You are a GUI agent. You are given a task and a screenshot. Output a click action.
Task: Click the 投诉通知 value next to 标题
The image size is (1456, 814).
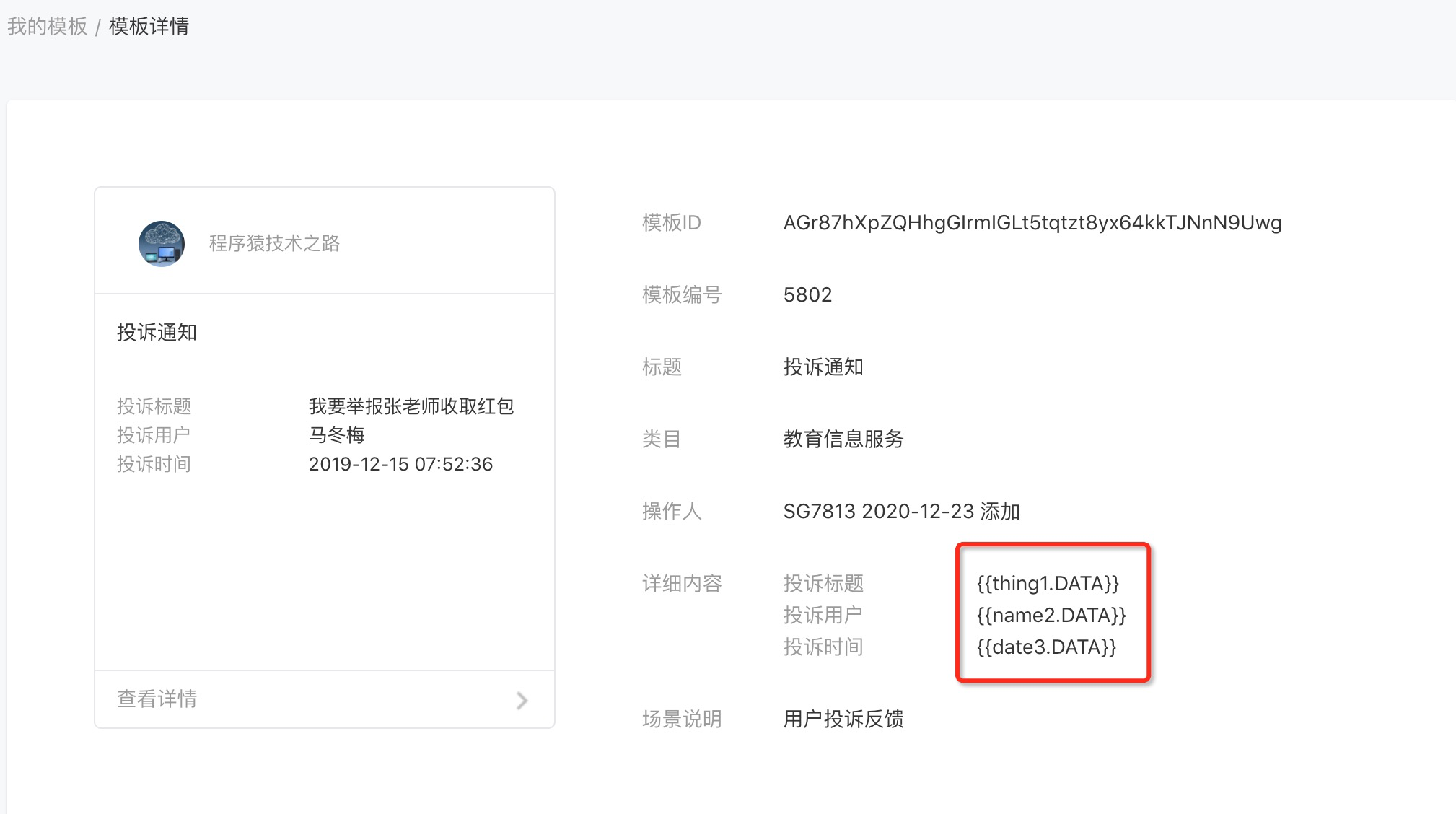pyautogui.click(x=823, y=367)
